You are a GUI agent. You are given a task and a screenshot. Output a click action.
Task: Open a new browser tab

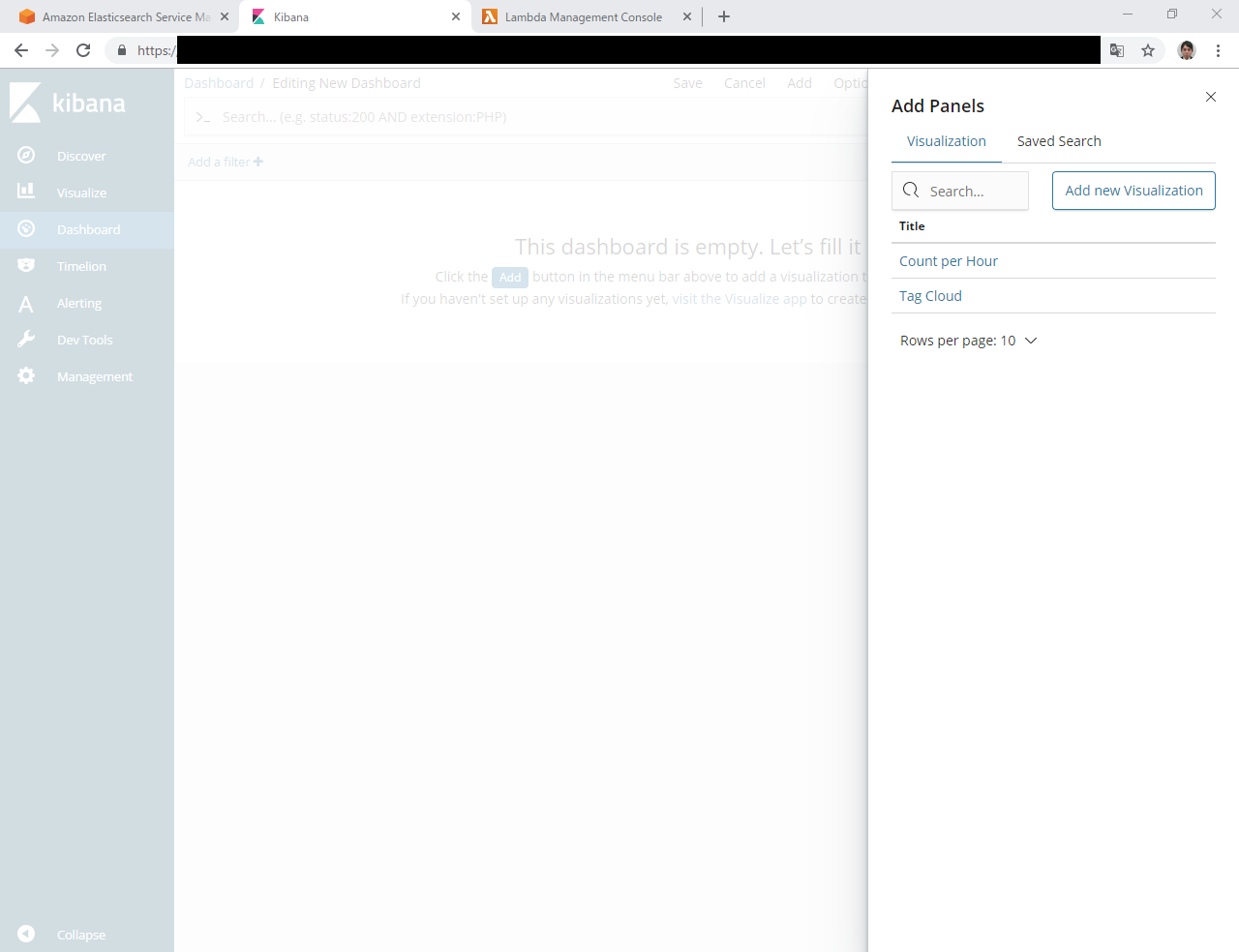pyautogui.click(x=724, y=16)
